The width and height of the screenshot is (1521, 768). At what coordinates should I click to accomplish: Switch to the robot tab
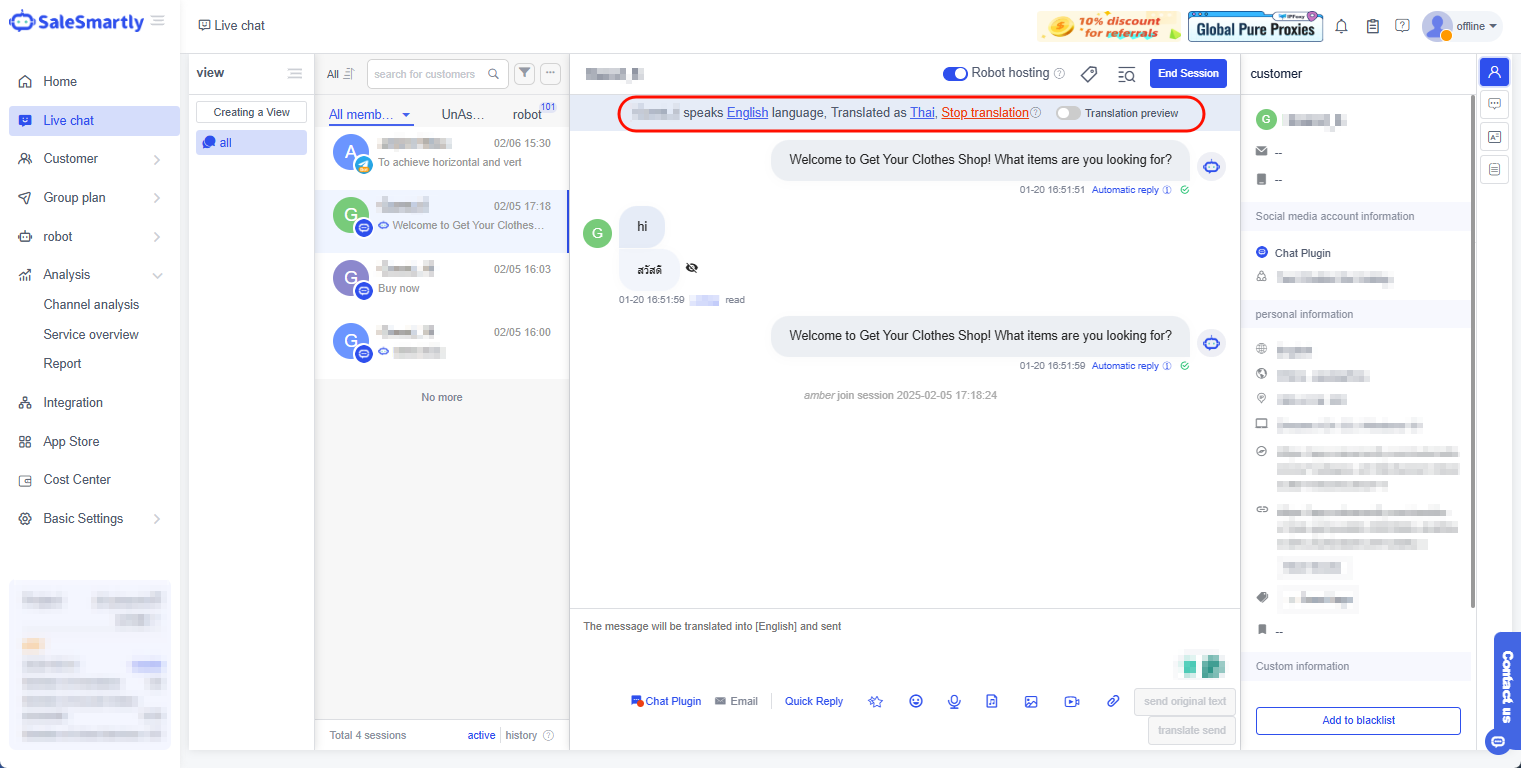tap(527, 115)
